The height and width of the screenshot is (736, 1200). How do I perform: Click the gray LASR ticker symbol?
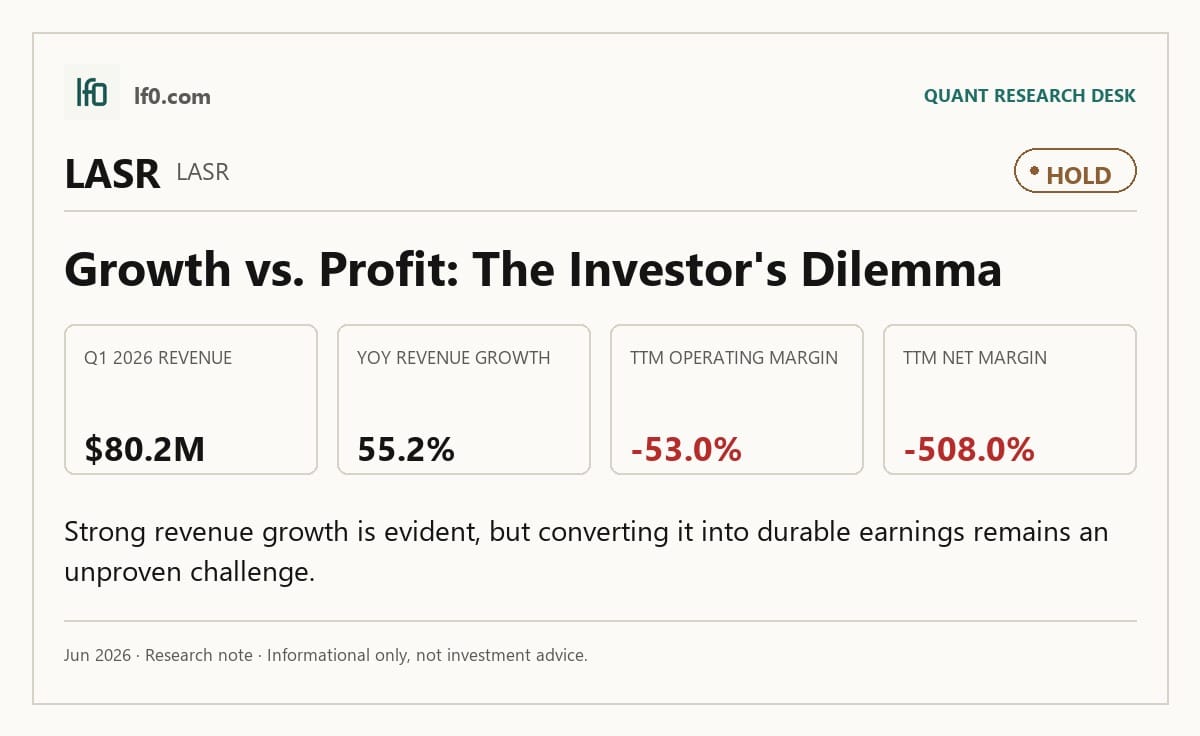pos(203,172)
